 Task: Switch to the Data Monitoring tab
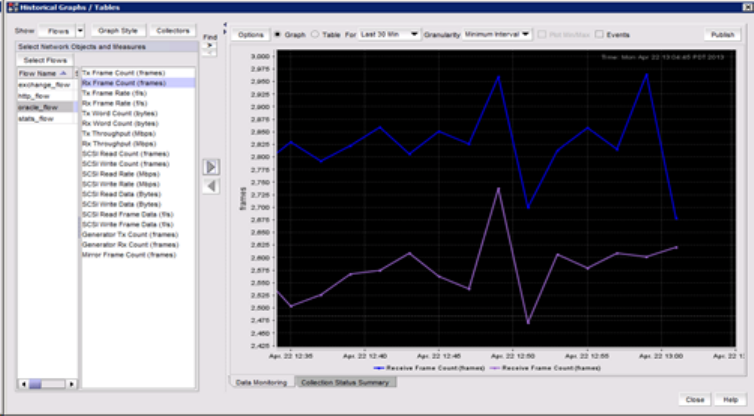point(262,382)
